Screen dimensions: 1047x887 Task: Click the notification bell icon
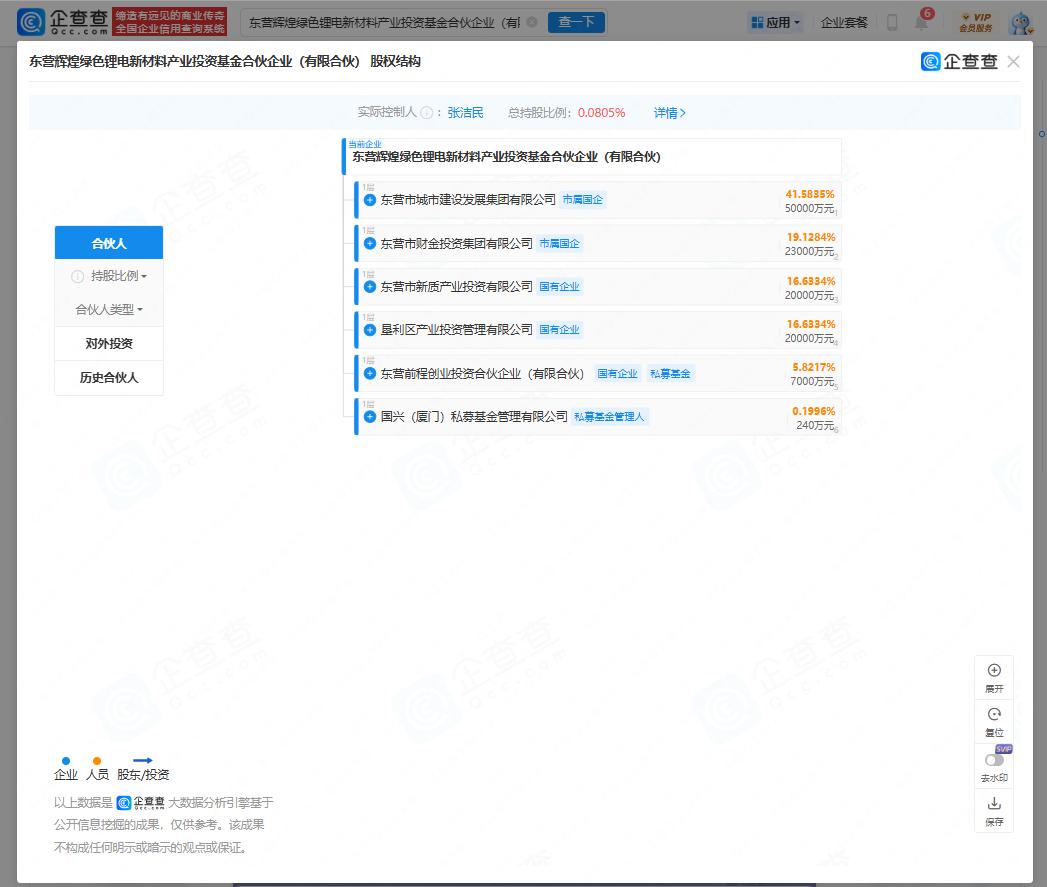tap(921, 23)
